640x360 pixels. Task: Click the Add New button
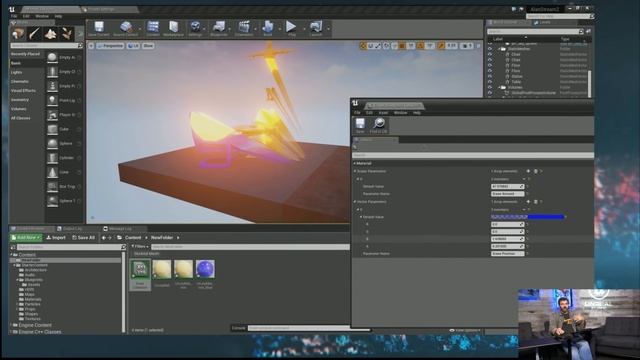[x=26, y=238]
